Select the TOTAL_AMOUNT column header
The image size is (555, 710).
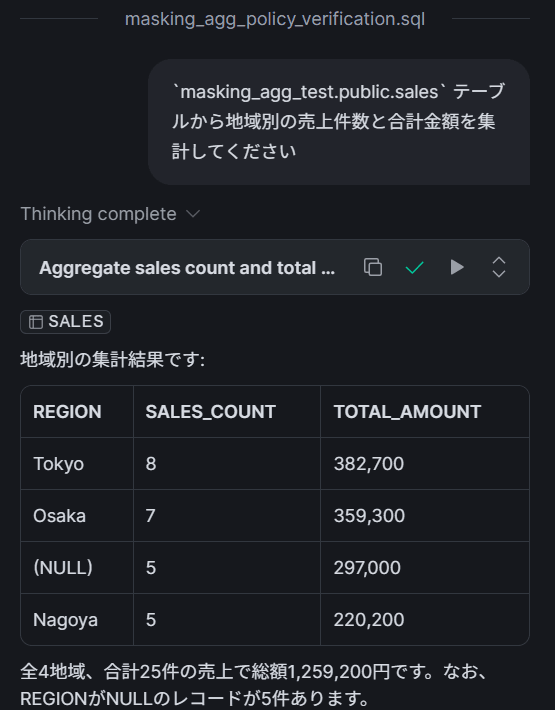425,412
